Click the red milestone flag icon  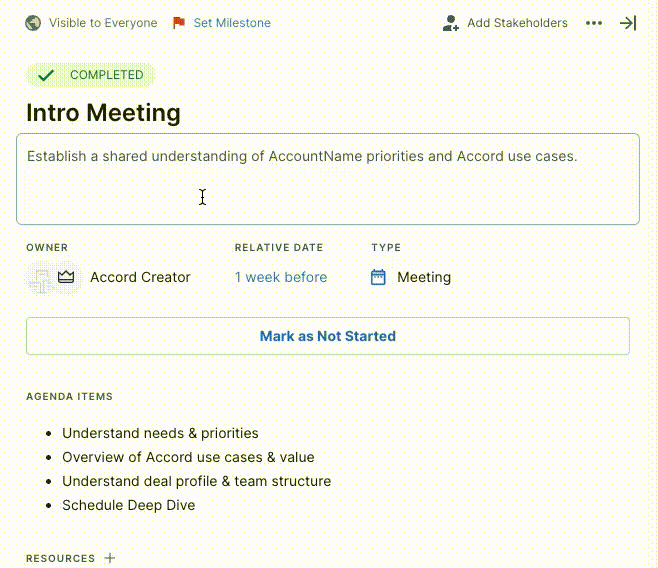pos(179,23)
